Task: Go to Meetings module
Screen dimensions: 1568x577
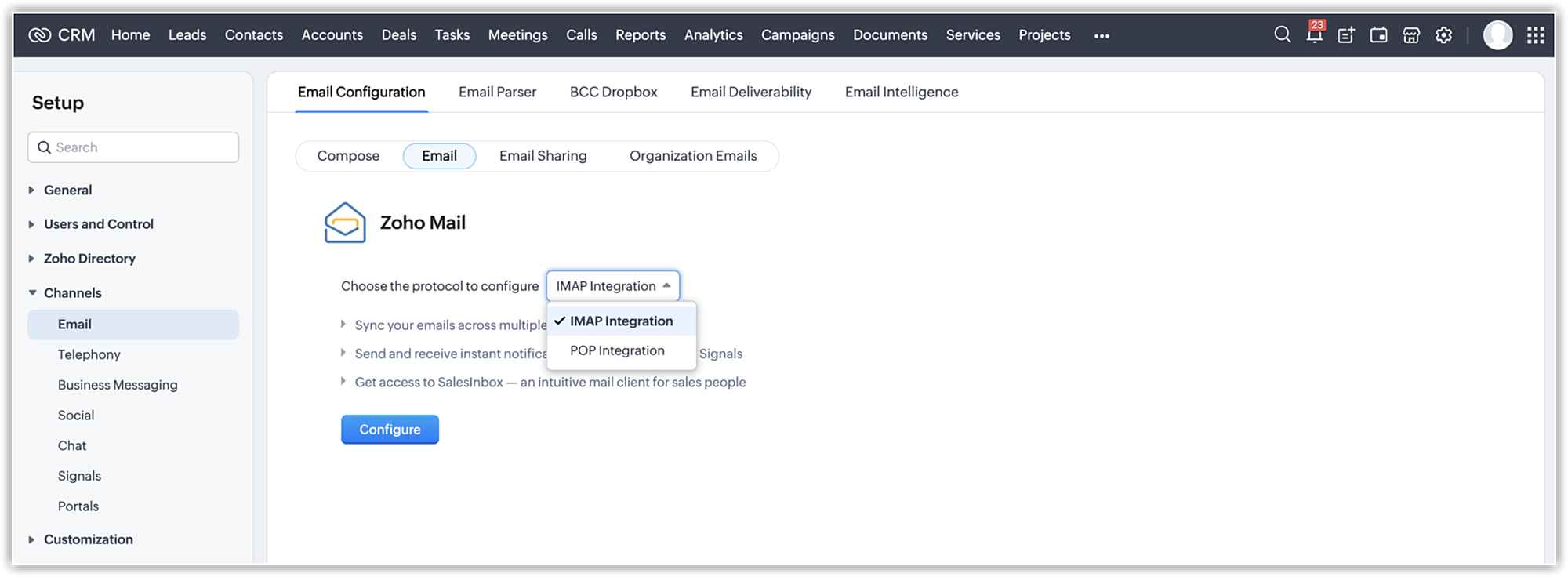Action: (x=518, y=35)
